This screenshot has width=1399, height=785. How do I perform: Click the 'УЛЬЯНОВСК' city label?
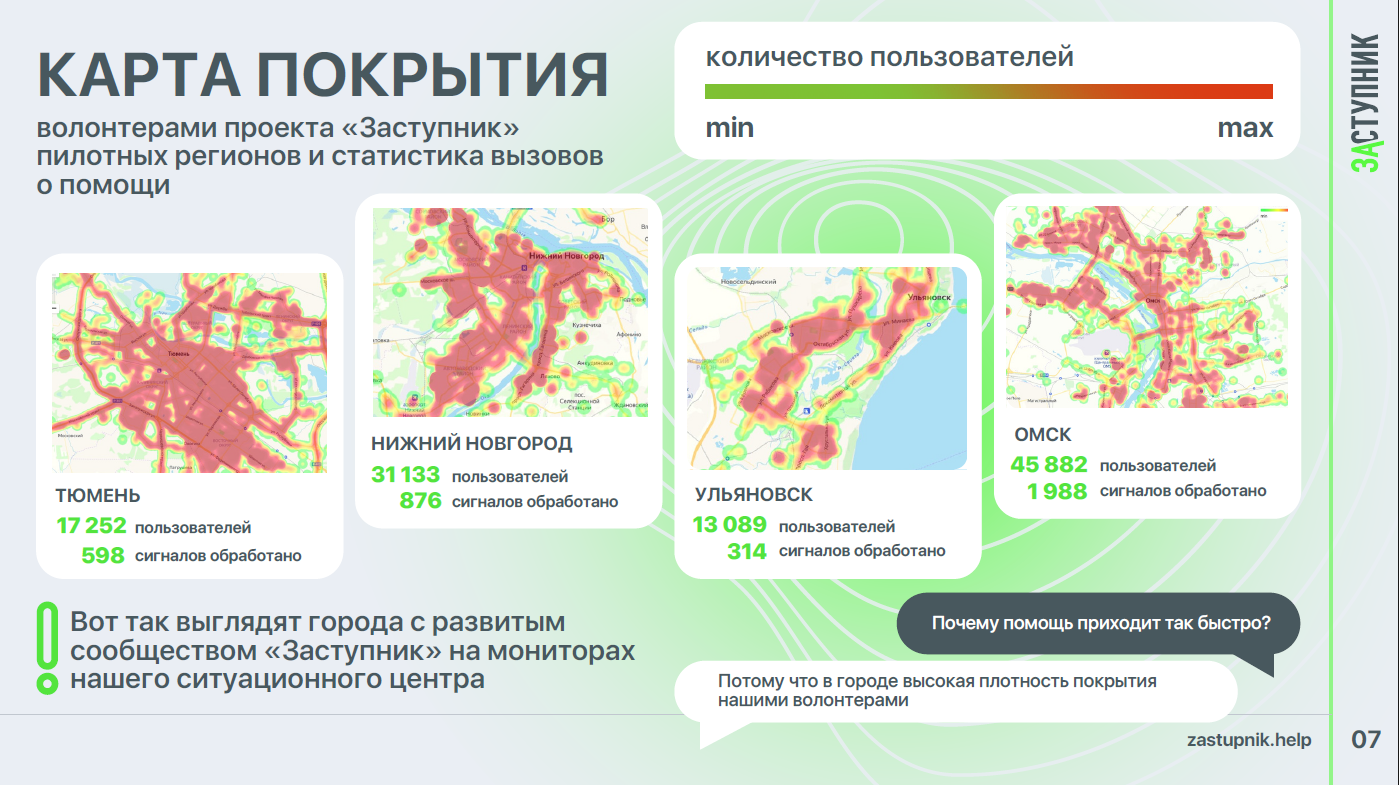(754, 495)
